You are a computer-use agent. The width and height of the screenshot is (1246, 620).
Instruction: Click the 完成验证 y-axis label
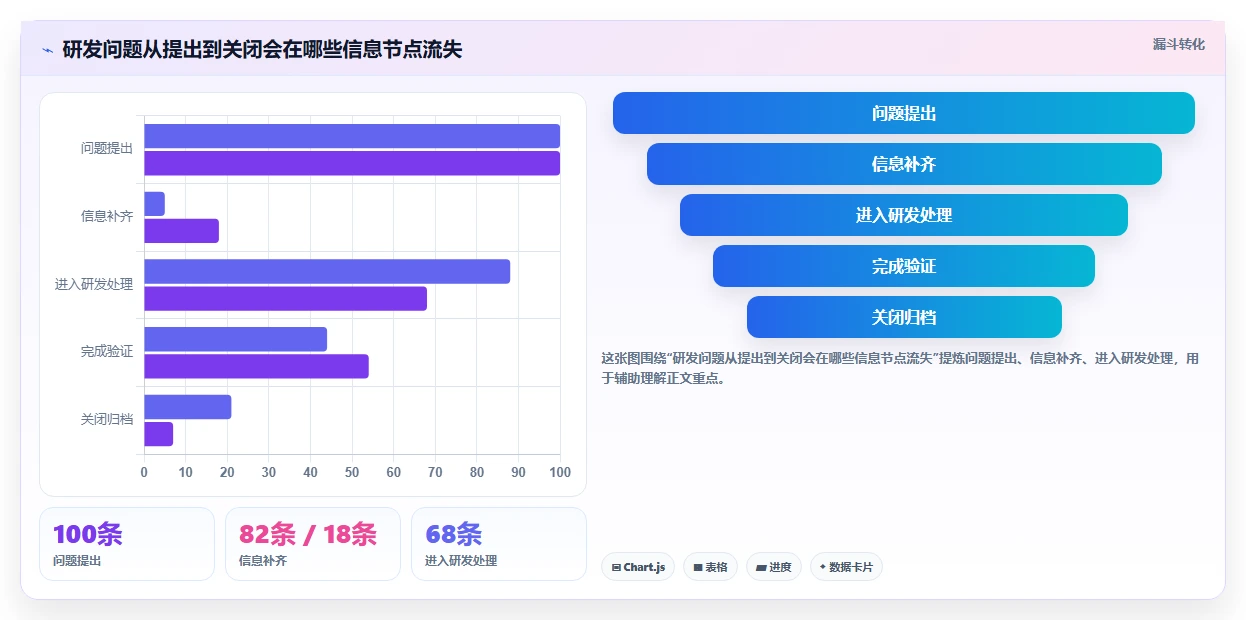tap(107, 352)
